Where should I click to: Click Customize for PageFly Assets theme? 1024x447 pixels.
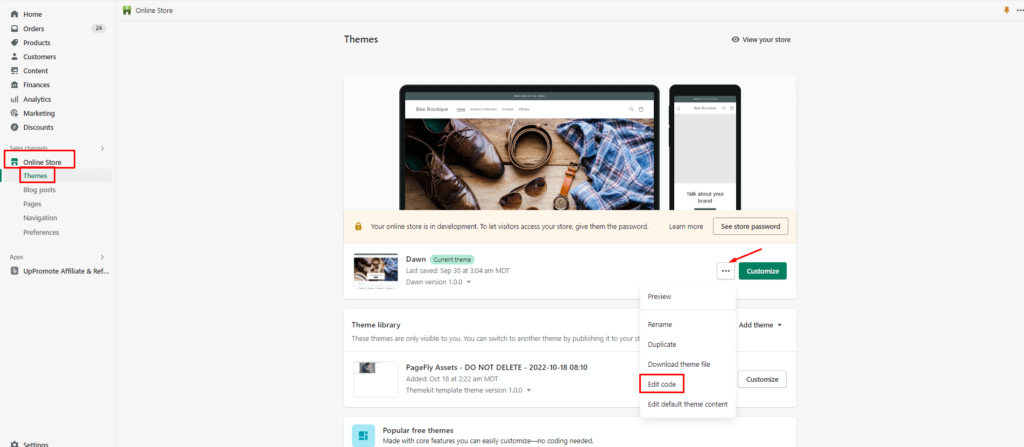[762, 379]
